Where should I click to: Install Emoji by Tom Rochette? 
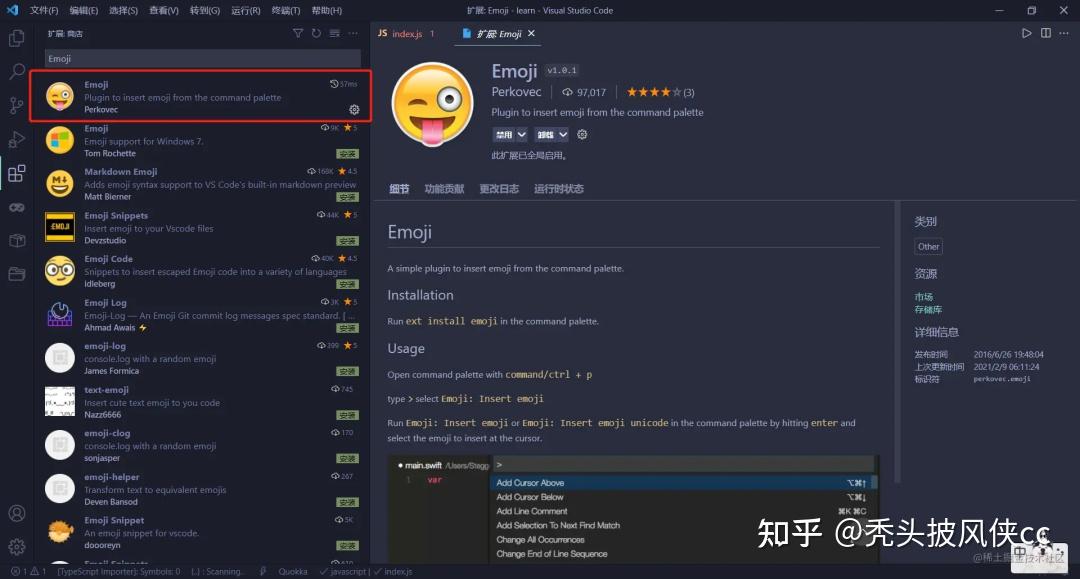click(347, 154)
